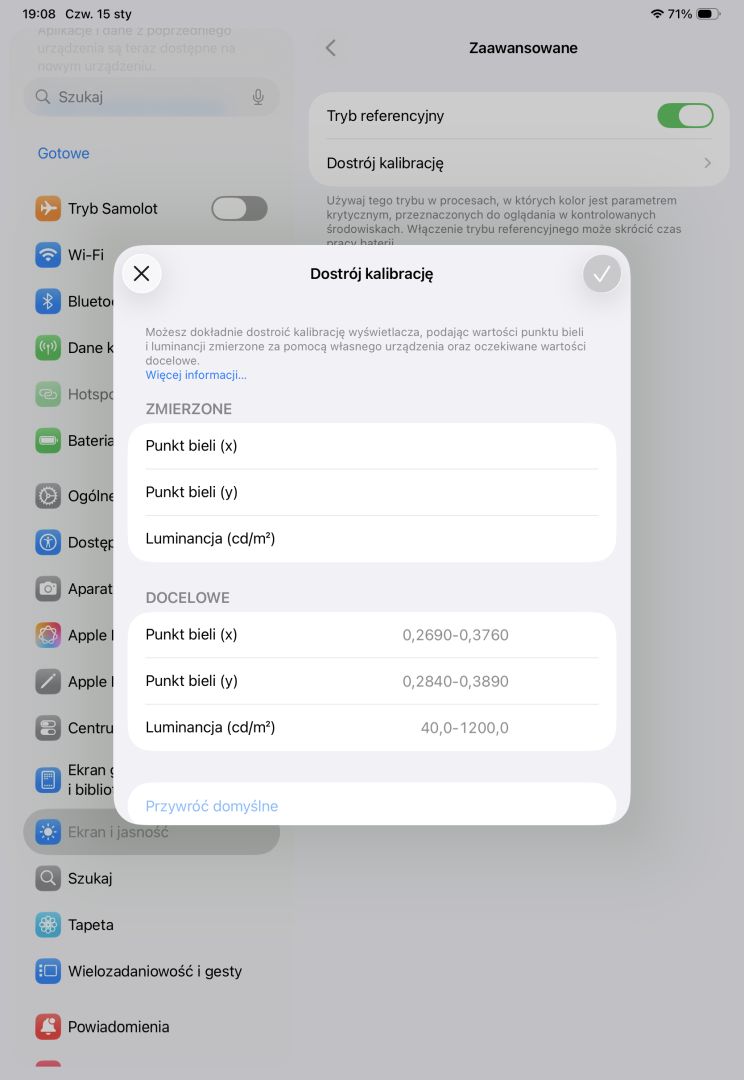Tap the Gotowe link

(63, 154)
